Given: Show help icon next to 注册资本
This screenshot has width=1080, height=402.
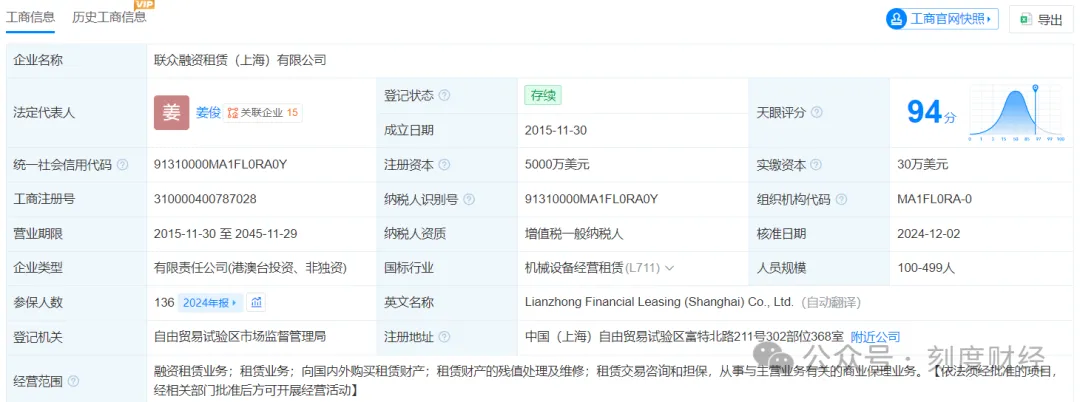Looking at the screenshot, I should tap(444, 165).
